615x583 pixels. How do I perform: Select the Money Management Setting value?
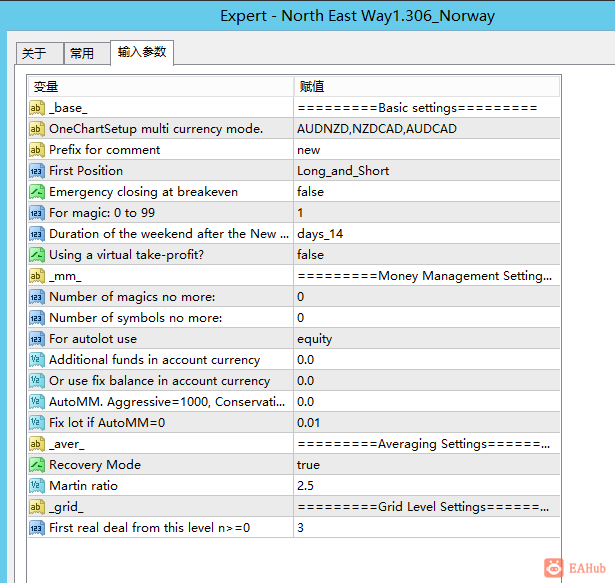[427, 276]
